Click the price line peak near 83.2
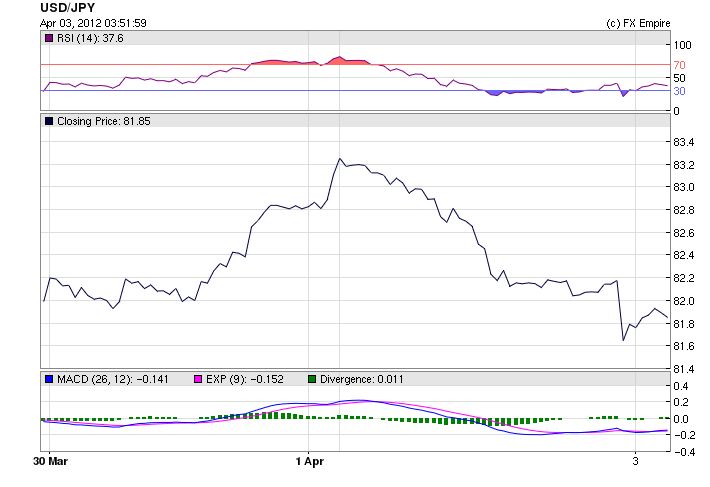The height and width of the screenshot is (487, 710). click(340, 159)
